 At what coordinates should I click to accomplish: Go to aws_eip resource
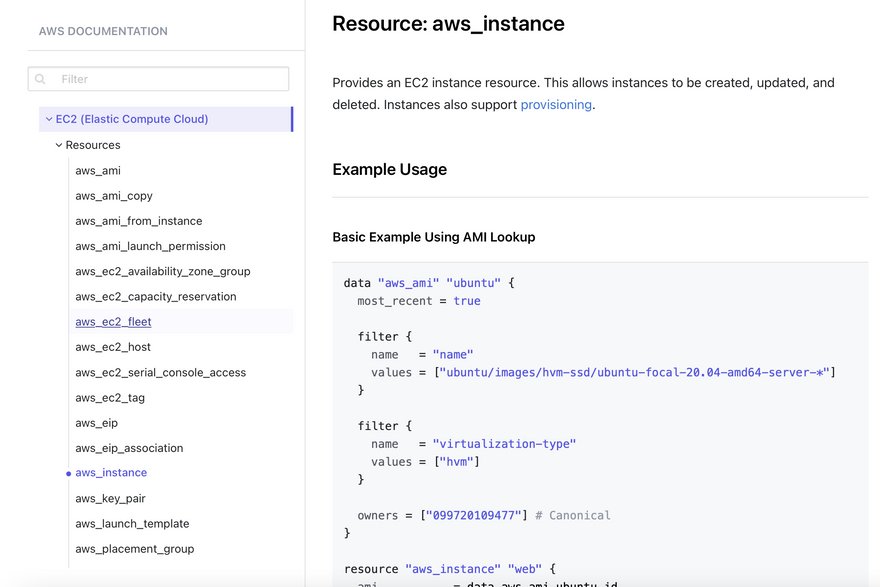click(x=96, y=423)
